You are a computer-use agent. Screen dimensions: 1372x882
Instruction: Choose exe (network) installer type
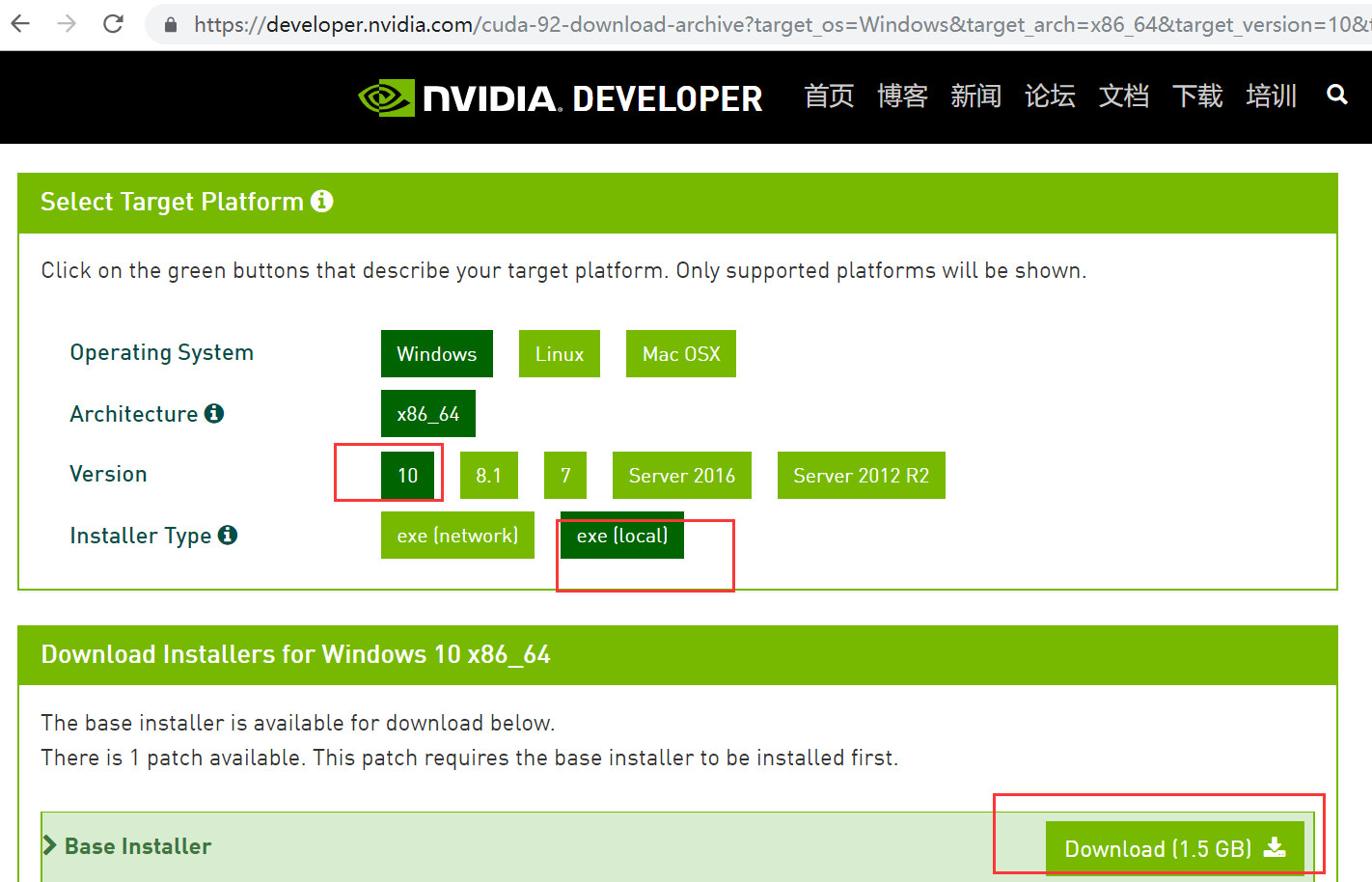pyautogui.click(x=457, y=535)
